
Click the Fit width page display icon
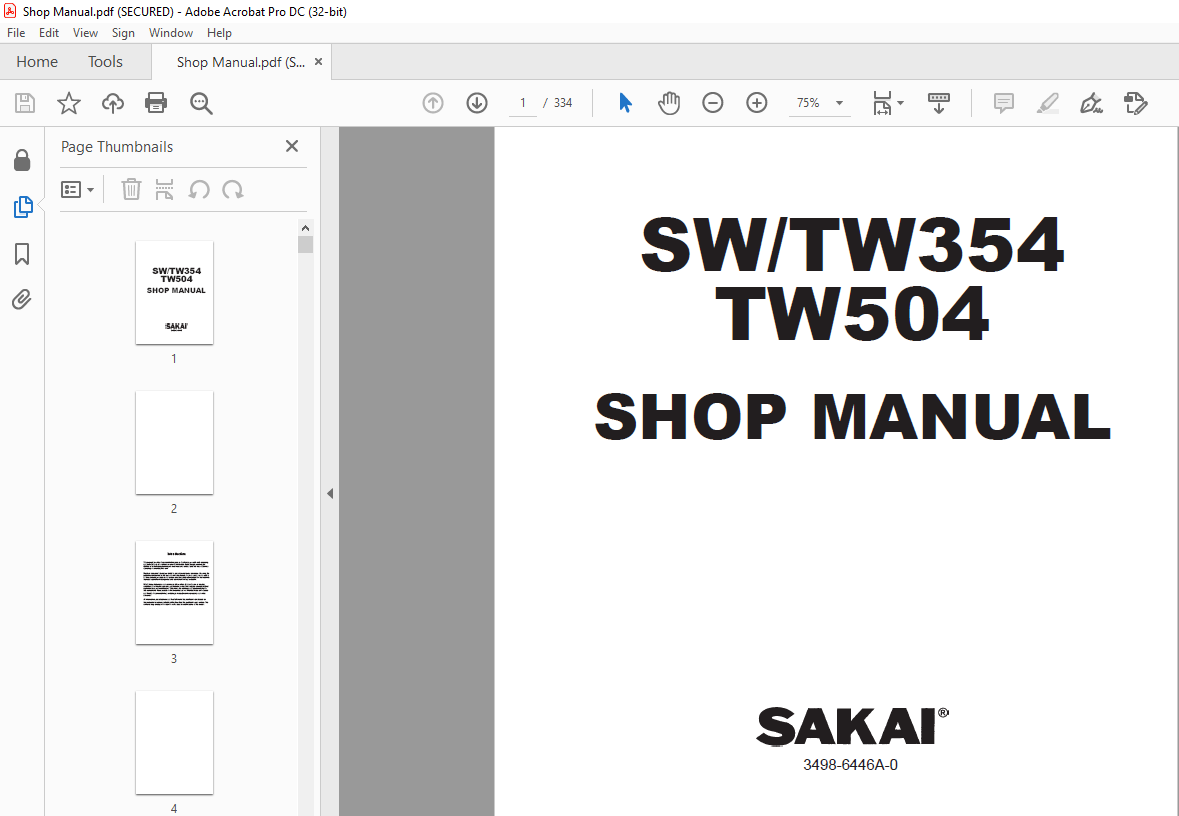point(882,103)
